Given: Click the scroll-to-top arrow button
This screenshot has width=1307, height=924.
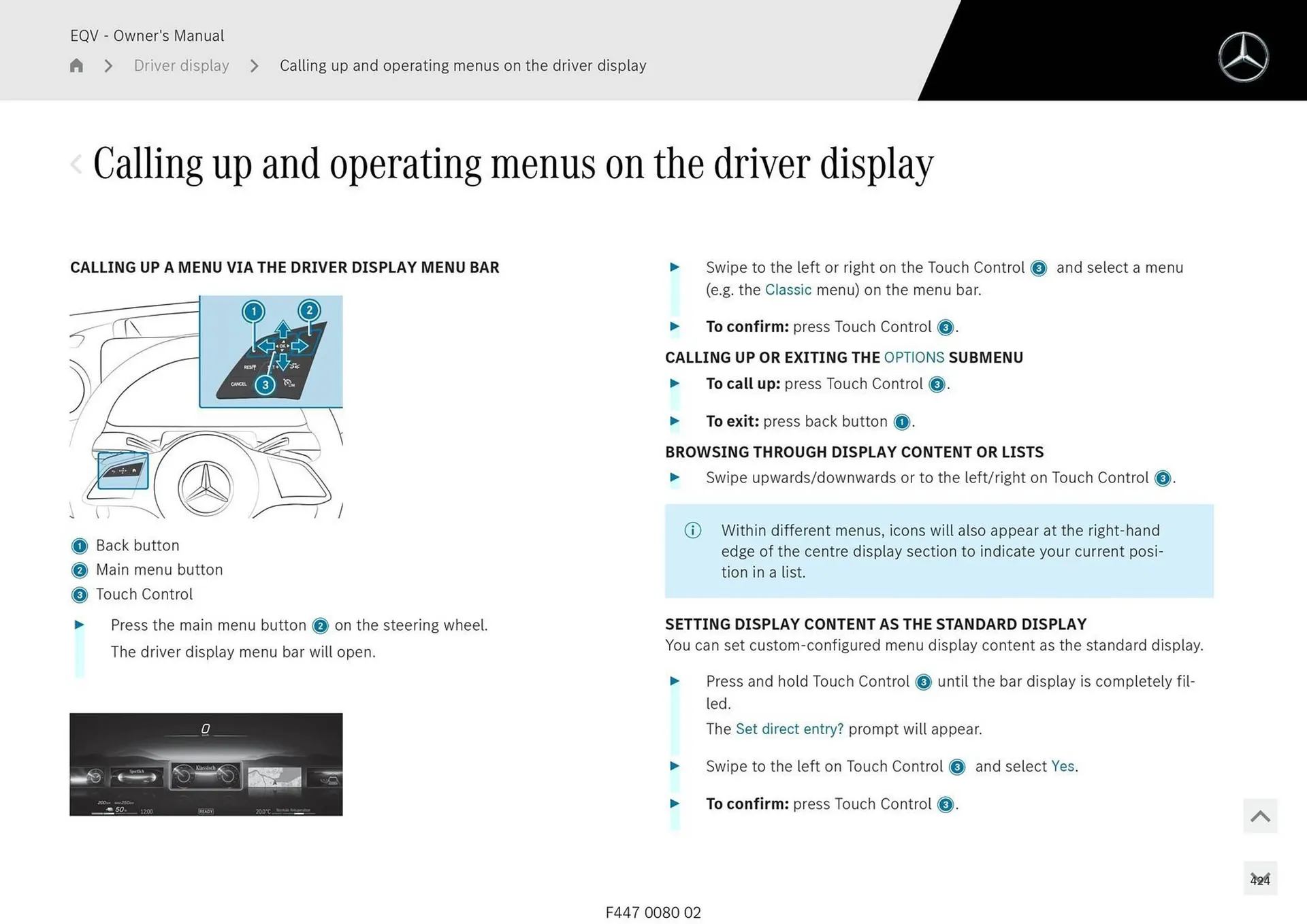Looking at the screenshot, I should (x=1260, y=815).
